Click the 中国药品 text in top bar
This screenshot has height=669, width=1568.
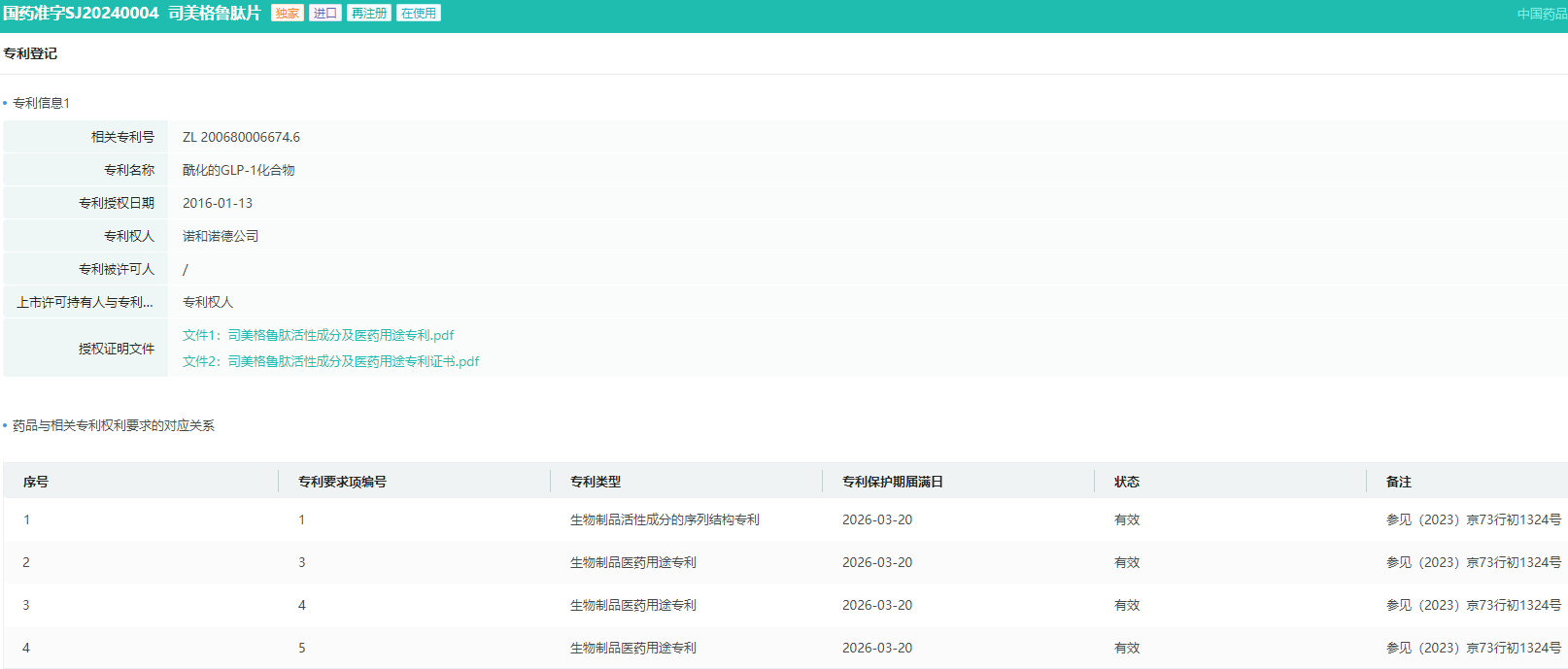[x=1541, y=14]
